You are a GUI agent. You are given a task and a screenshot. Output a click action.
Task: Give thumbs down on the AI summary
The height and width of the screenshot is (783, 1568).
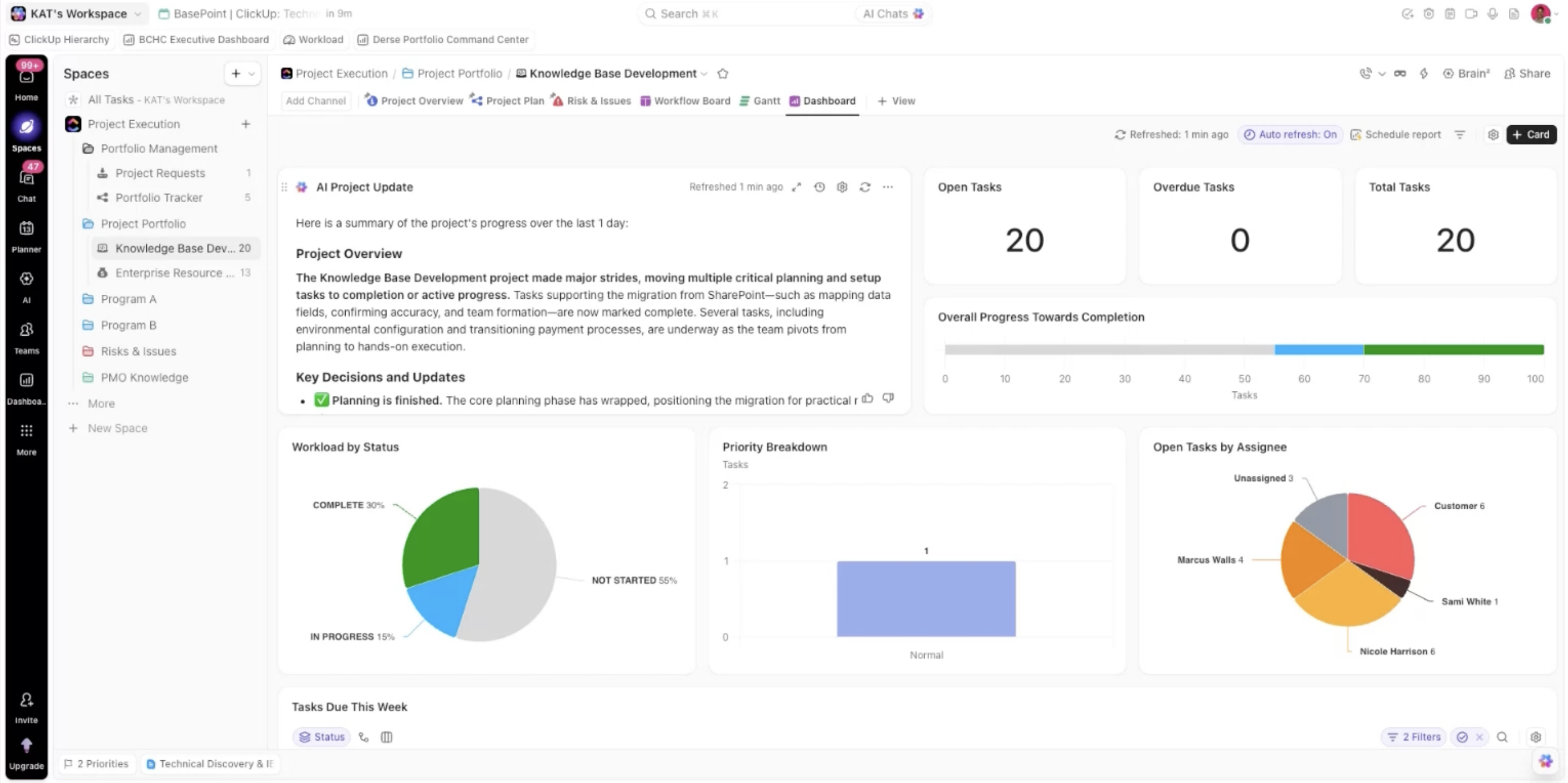(888, 398)
